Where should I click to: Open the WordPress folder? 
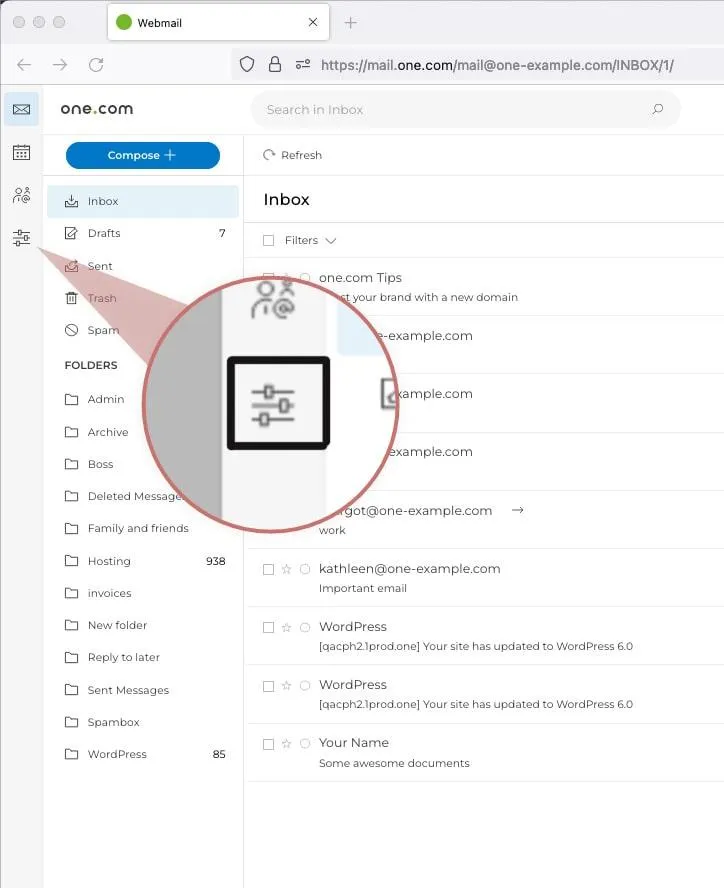[143, 754]
